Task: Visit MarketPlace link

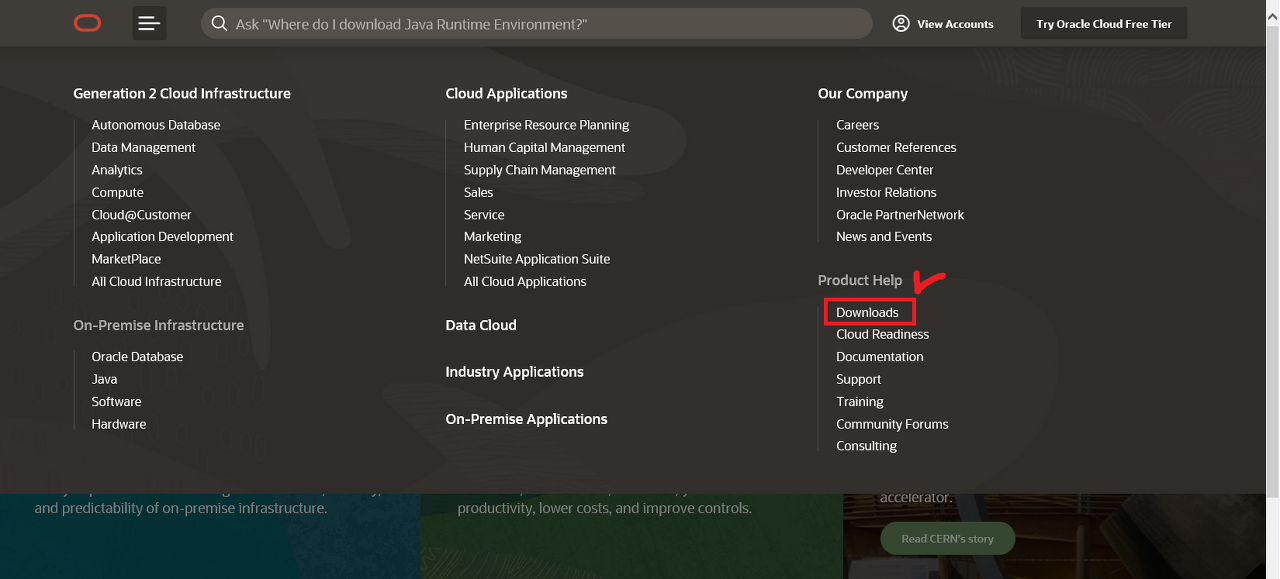Action: [126, 259]
